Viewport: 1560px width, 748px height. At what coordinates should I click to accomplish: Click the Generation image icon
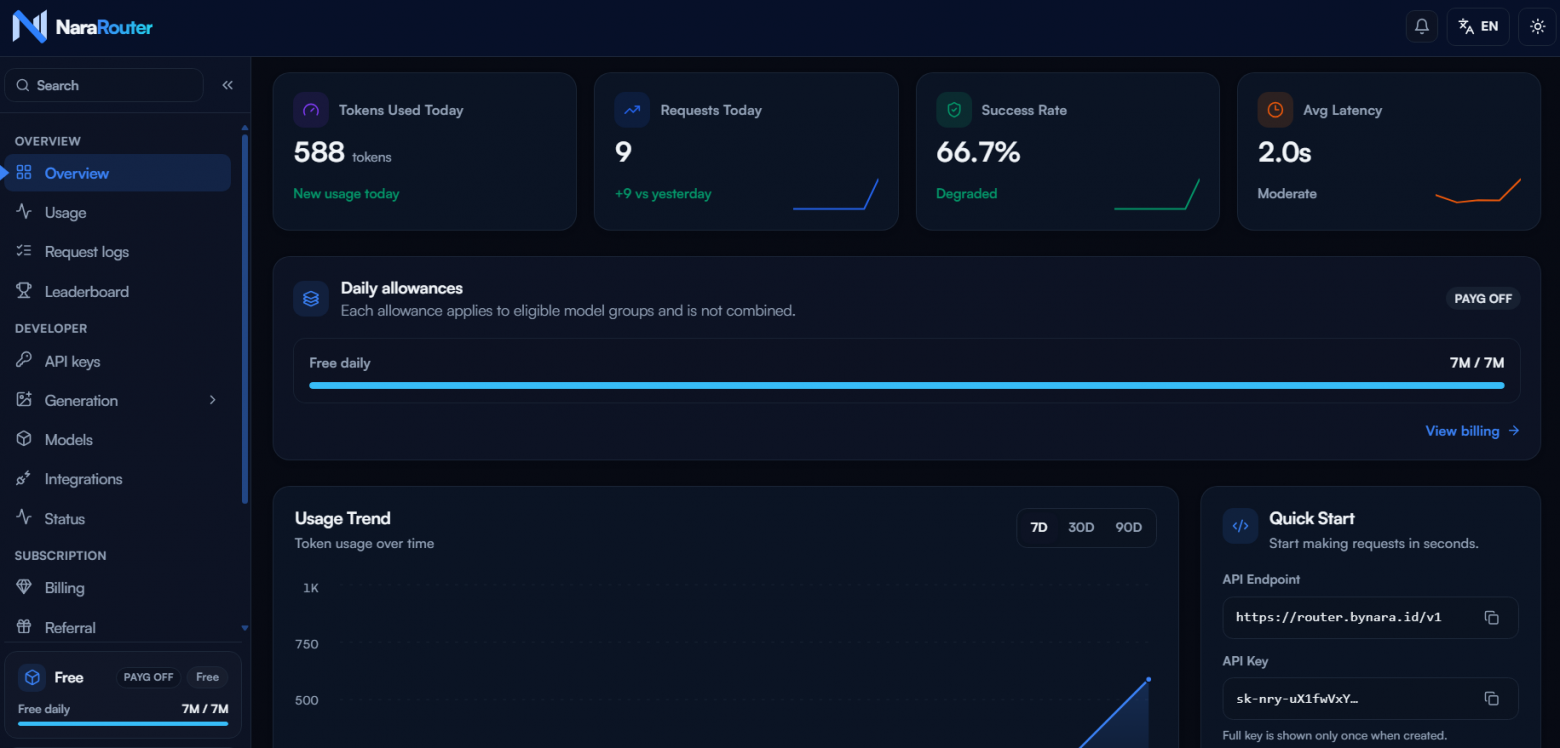pyautogui.click(x=24, y=400)
